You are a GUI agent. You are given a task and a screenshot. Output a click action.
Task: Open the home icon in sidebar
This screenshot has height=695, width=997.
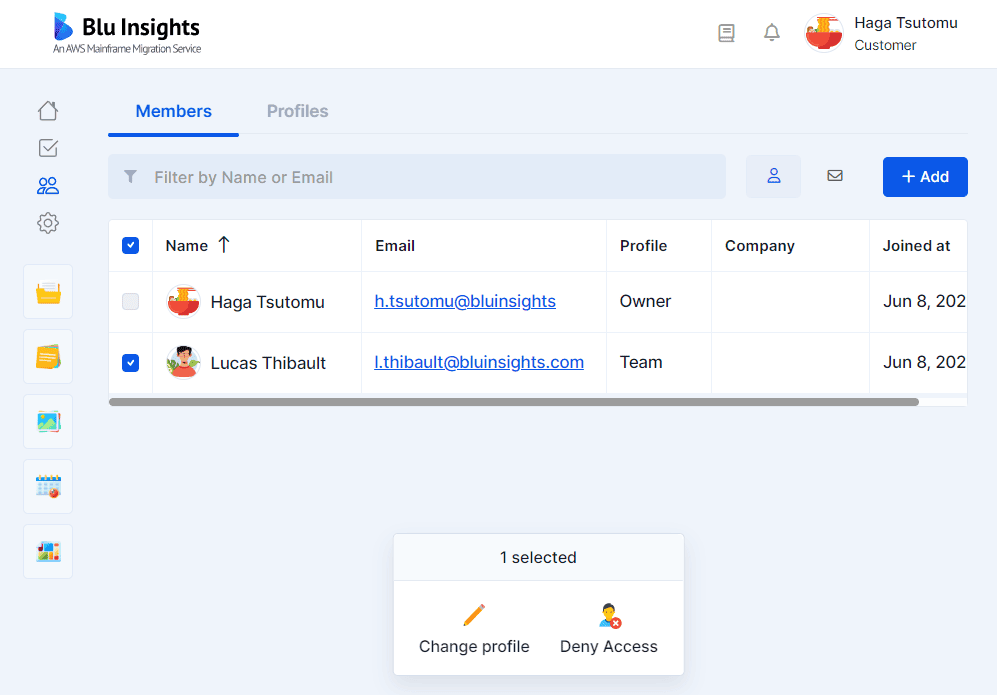click(x=48, y=111)
